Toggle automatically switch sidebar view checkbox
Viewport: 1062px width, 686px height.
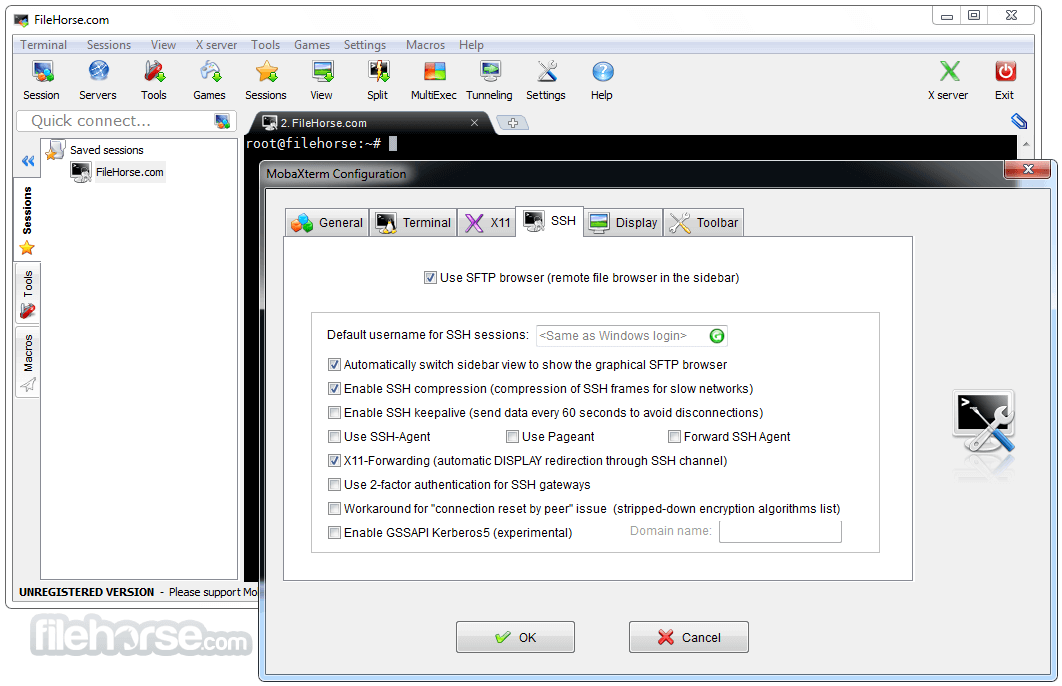coord(334,365)
